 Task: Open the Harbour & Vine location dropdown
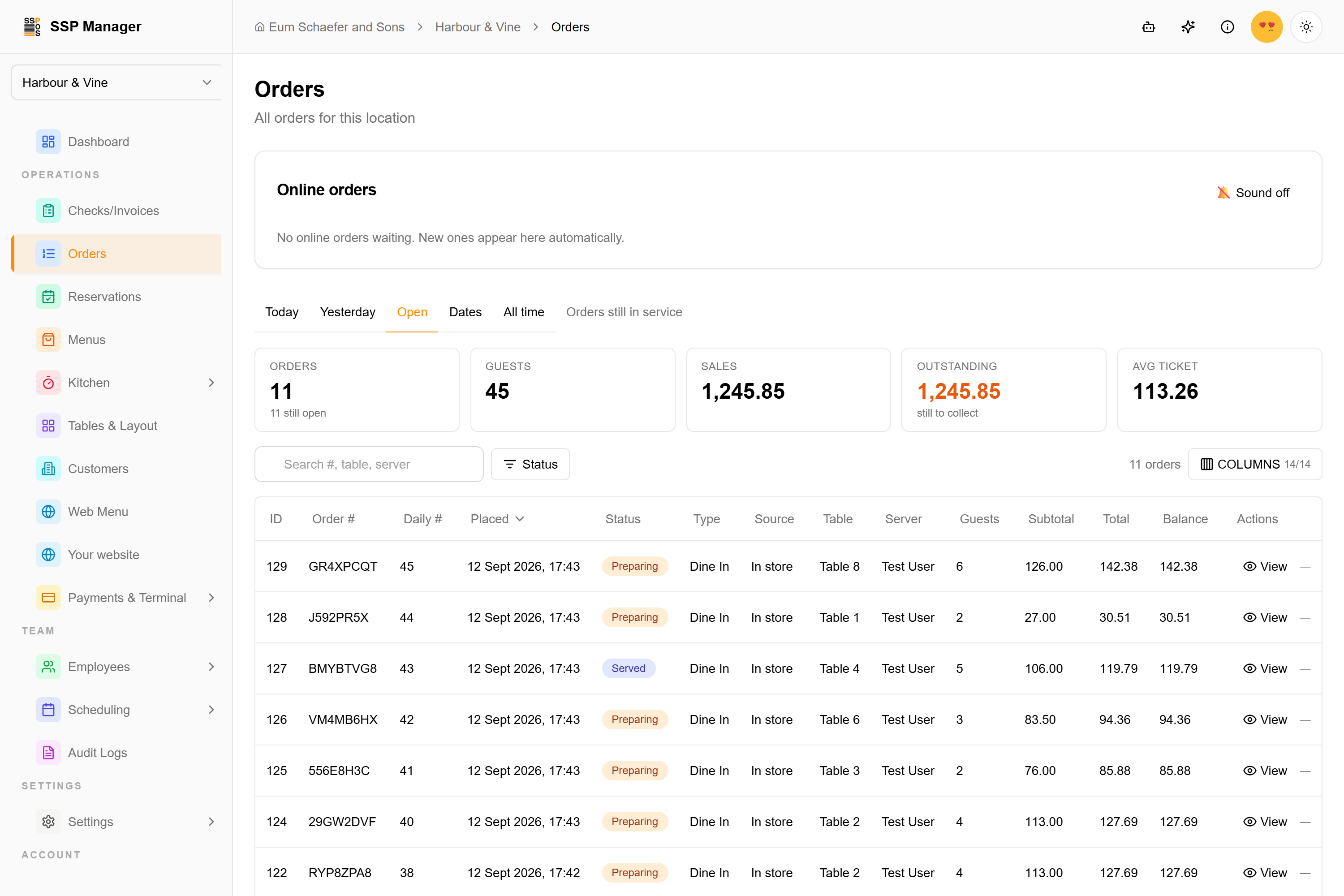coord(116,82)
